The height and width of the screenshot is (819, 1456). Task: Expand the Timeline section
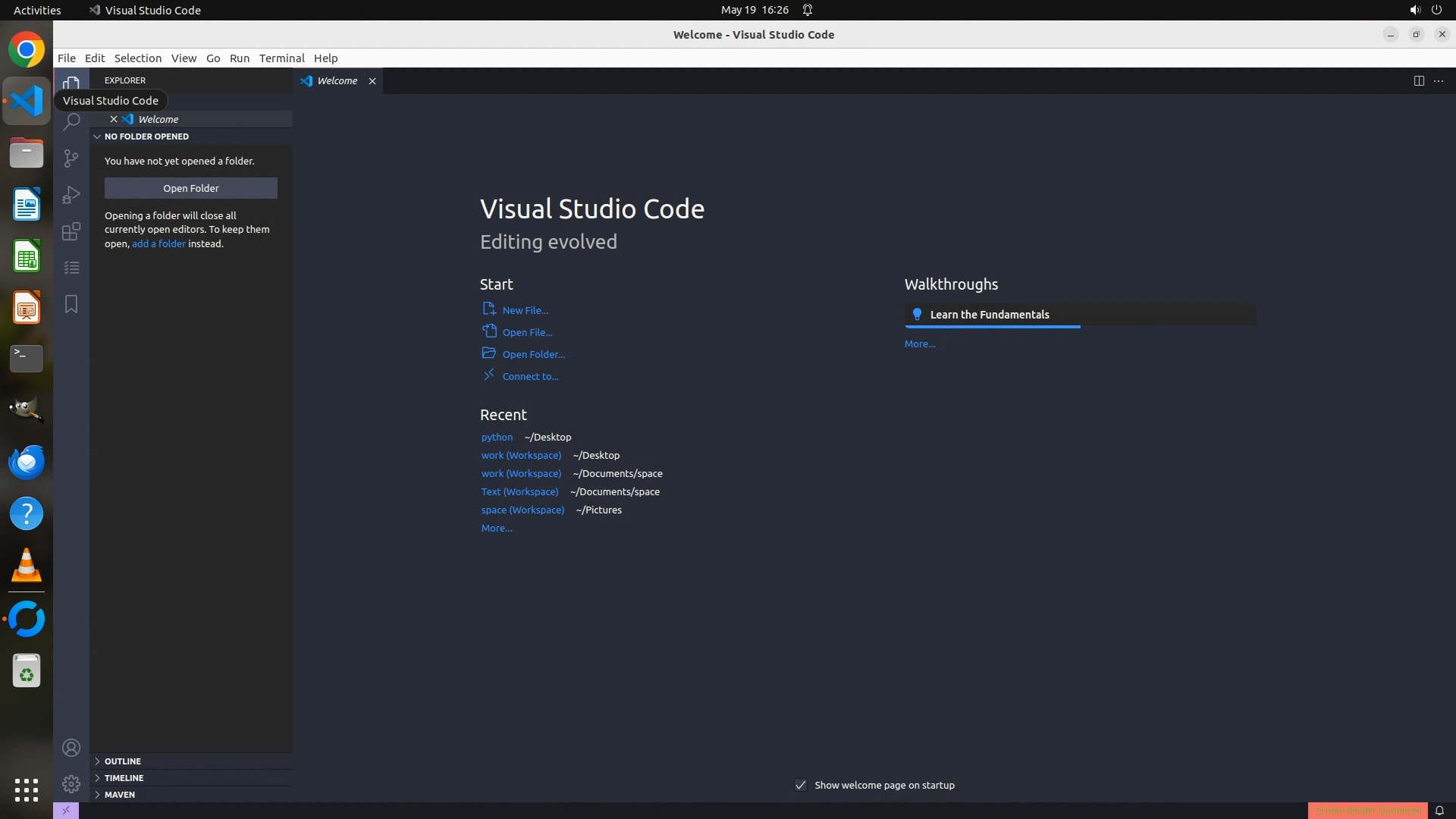pos(124,778)
